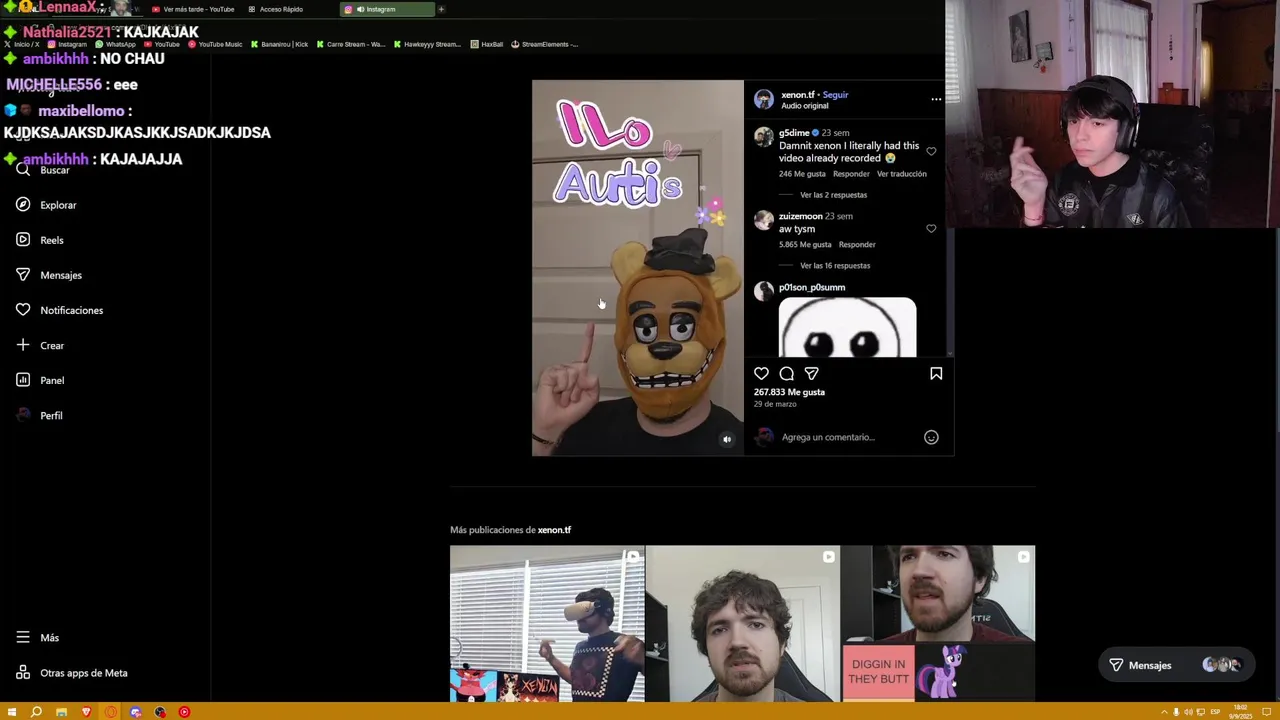Click p01son_p0summ's comment image
Screen dimensions: 1280x720
[847, 327]
